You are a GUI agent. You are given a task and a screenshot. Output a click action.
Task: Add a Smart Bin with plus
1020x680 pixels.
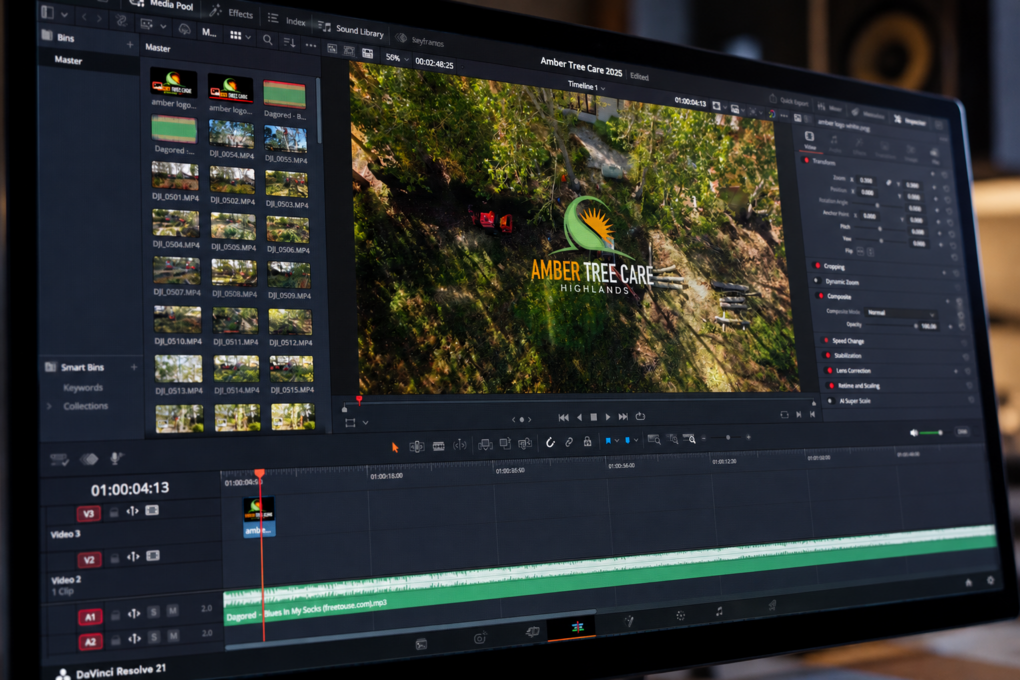133,367
